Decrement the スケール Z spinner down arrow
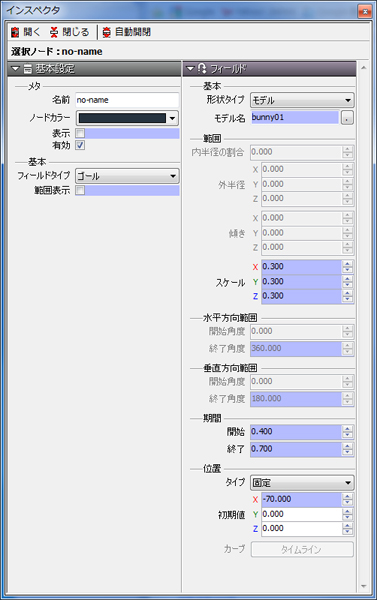The image size is (377, 600). pos(348,300)
